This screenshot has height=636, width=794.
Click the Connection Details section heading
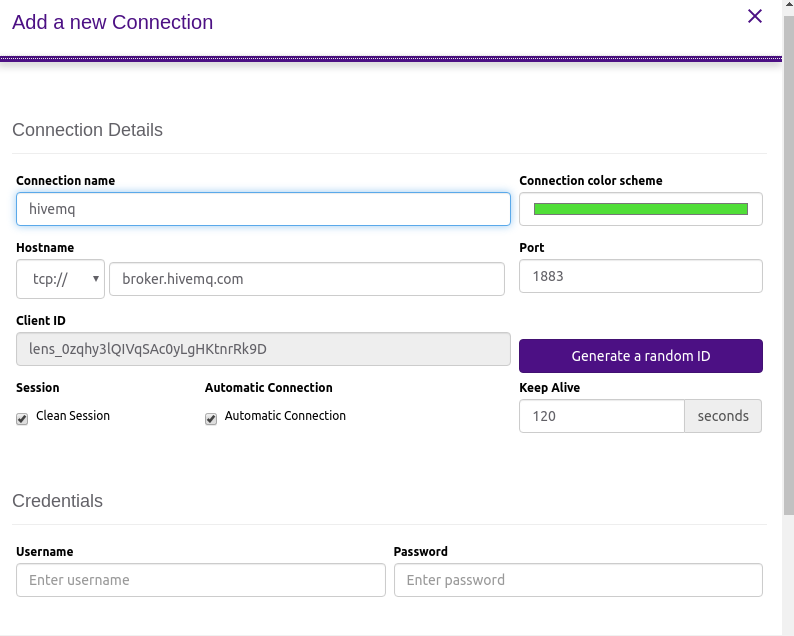tap(87, 130)
